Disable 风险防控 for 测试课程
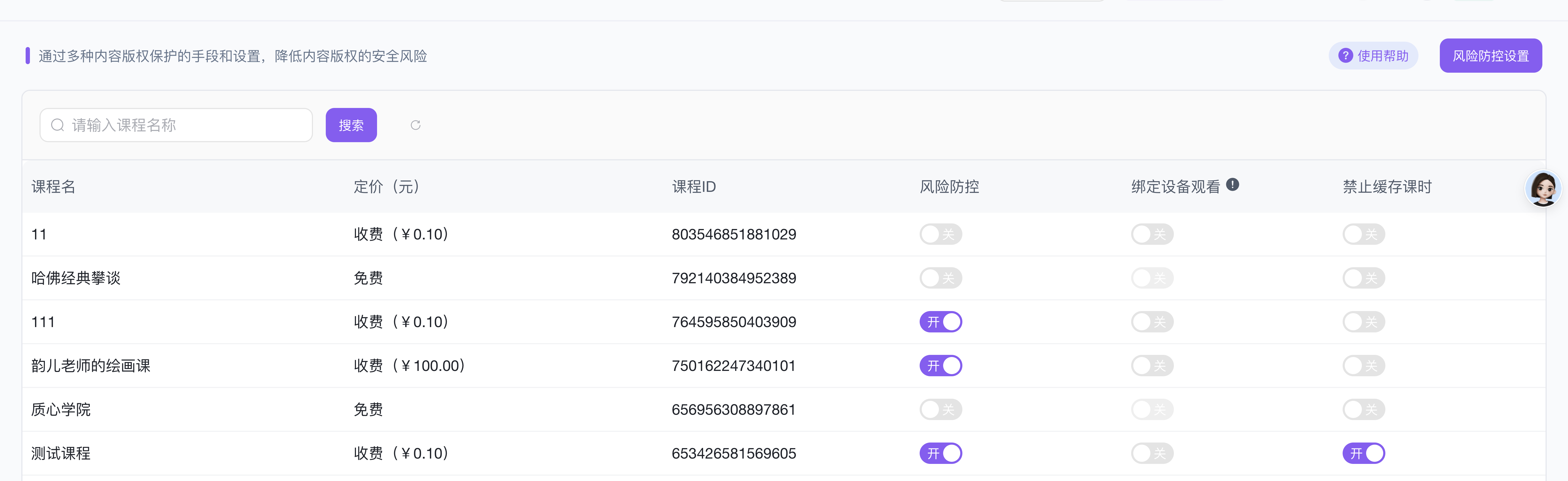This screenshot has height=481, width=1568. click(x=940, y=453)
